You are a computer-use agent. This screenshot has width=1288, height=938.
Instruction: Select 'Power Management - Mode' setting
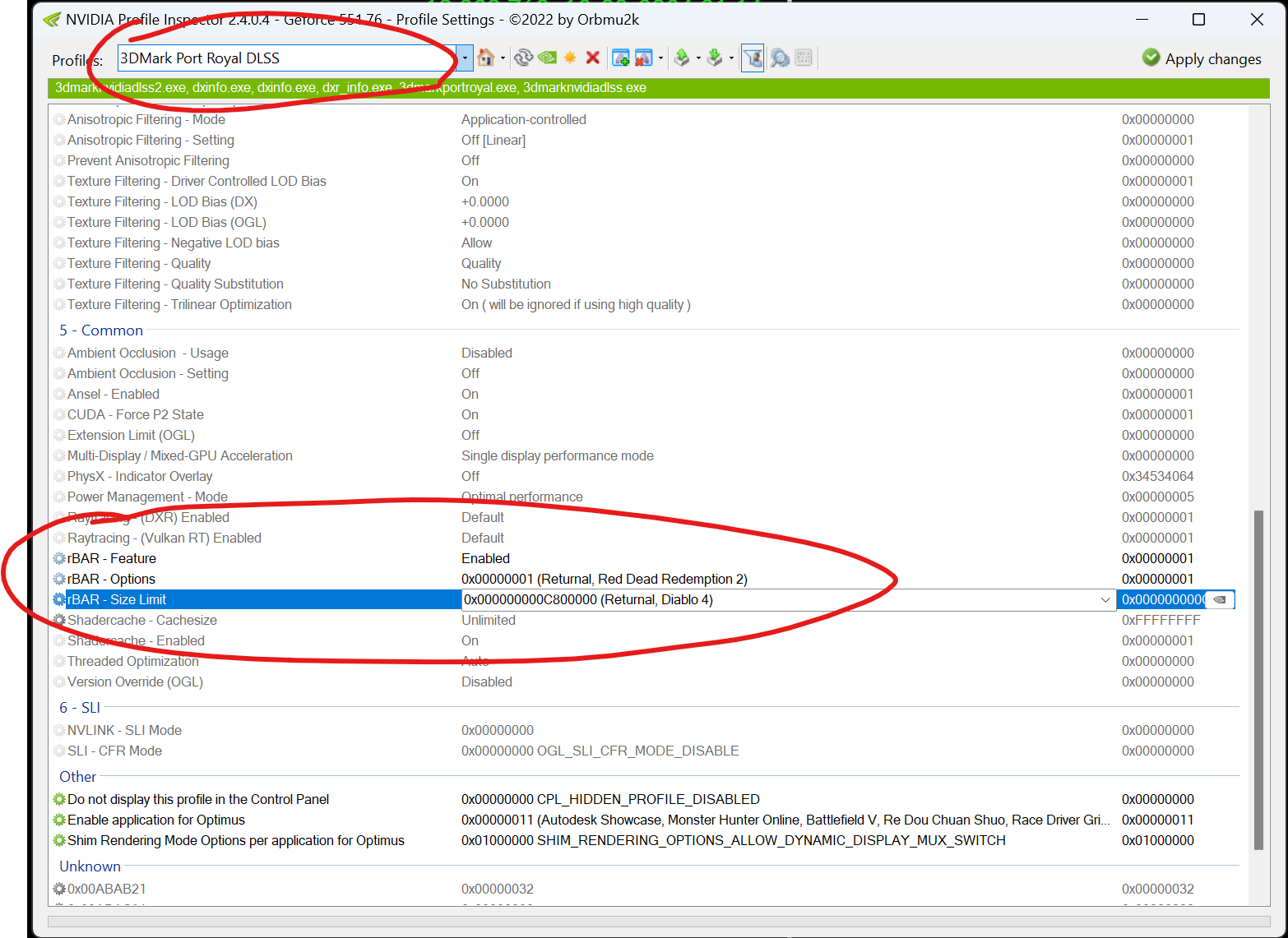[147, 497]
